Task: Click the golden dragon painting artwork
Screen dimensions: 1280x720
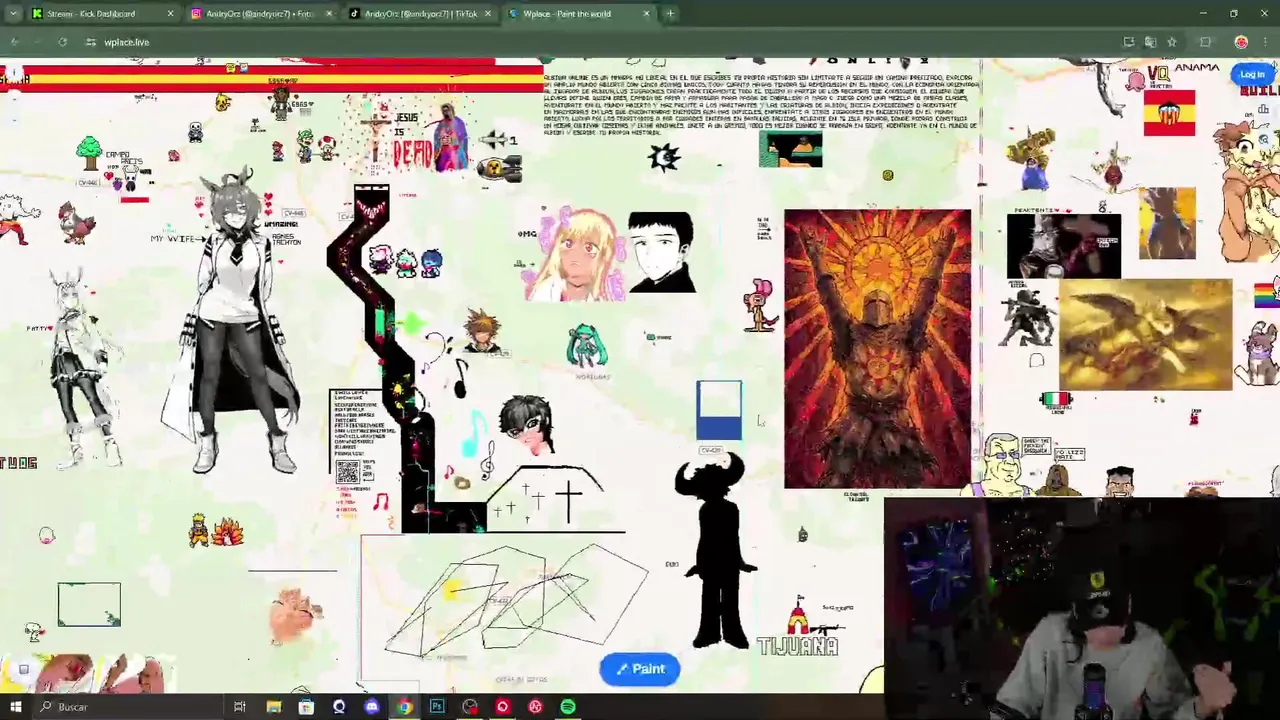Action: (1146, 335)
